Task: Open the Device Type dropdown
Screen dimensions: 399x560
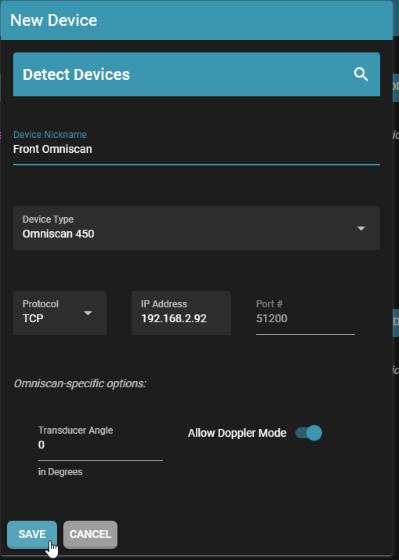Action: [x=196, y=228]
